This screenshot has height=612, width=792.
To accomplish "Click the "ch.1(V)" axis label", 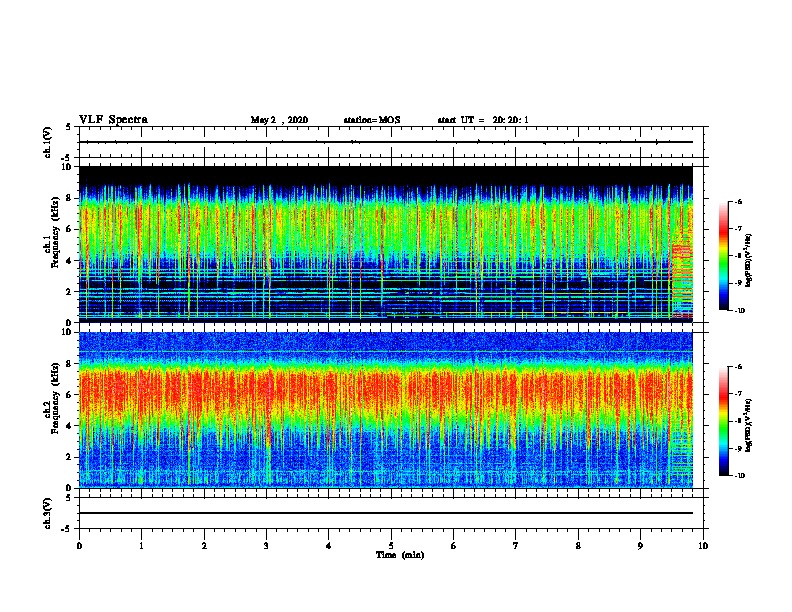I will pos(47,142).
